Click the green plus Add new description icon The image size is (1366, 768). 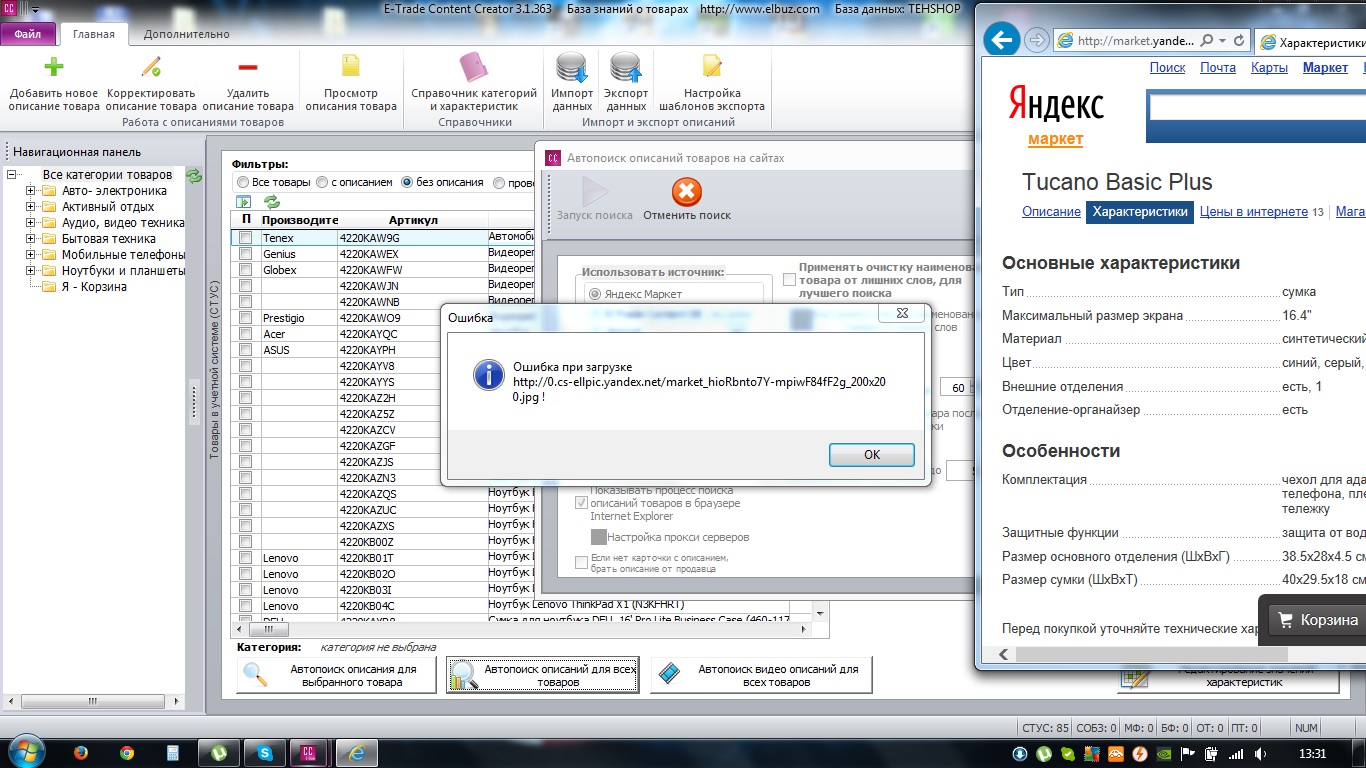[54, 67]
